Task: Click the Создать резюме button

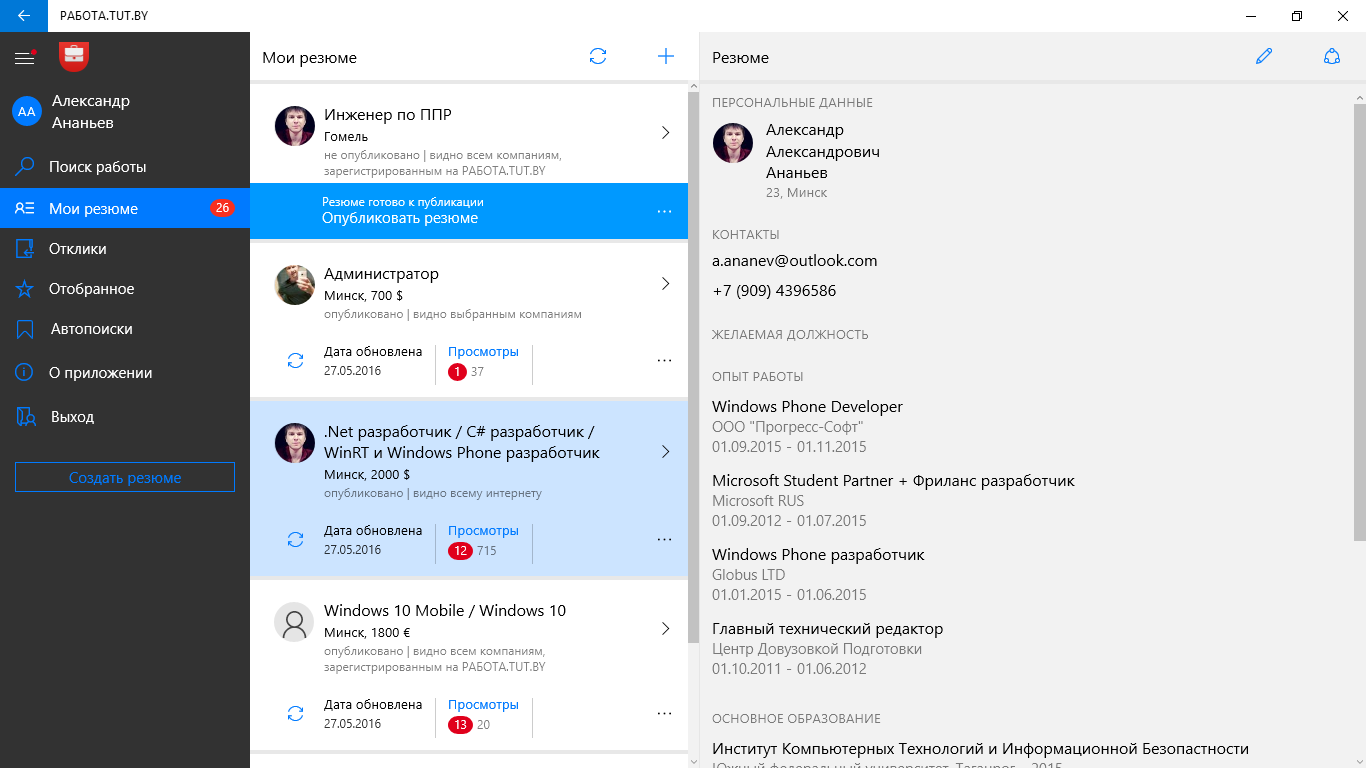Action: coord(125,477)
